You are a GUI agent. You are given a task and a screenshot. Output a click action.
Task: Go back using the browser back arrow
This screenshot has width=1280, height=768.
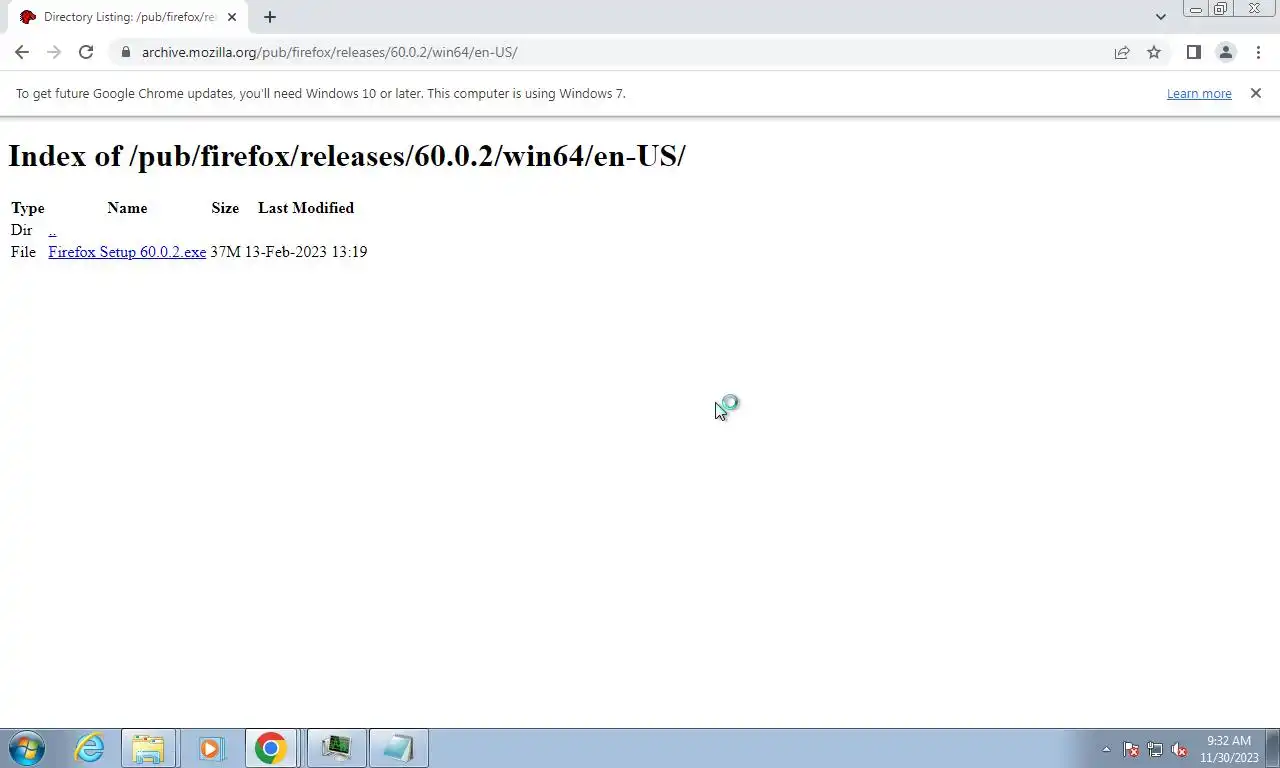tap(22, 52)
